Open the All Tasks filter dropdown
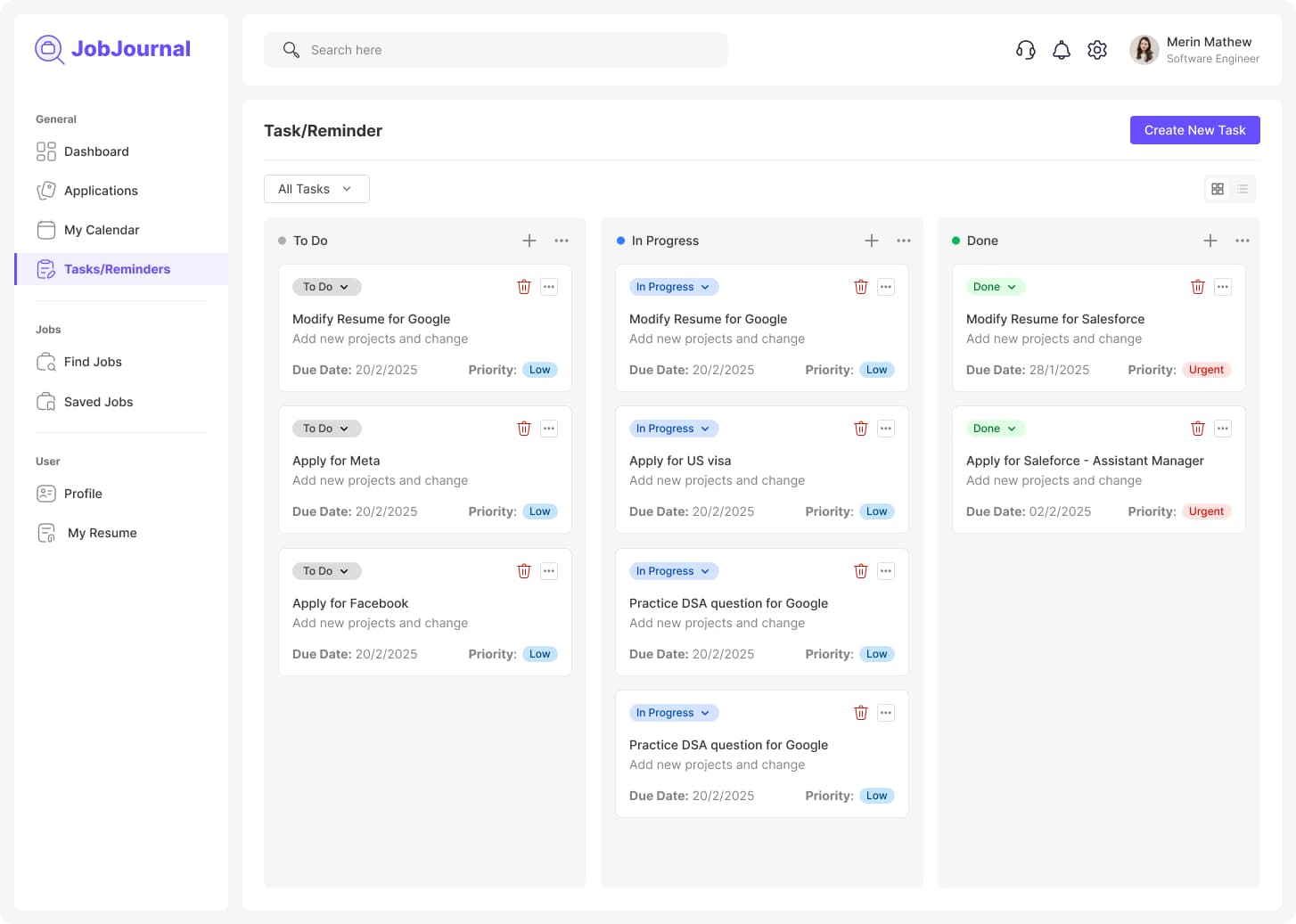1296x924 pixels. 316,189
